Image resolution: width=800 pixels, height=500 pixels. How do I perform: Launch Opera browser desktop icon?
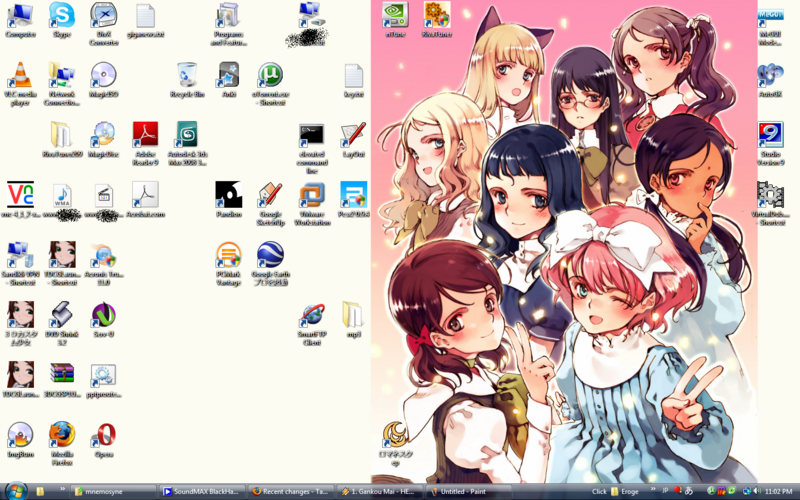tap(103, 434)
